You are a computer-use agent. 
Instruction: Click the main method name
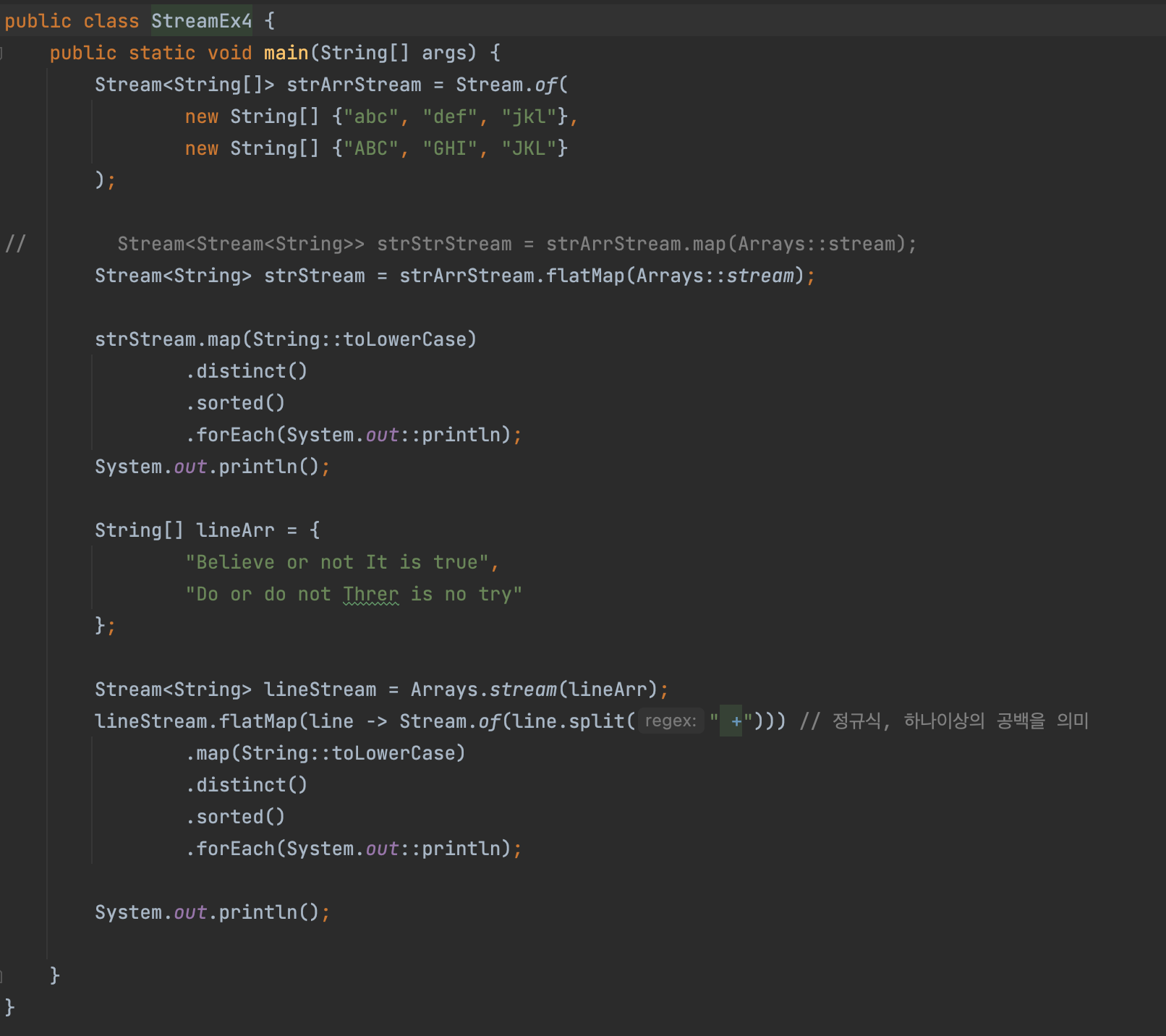(x=286, y=53)
